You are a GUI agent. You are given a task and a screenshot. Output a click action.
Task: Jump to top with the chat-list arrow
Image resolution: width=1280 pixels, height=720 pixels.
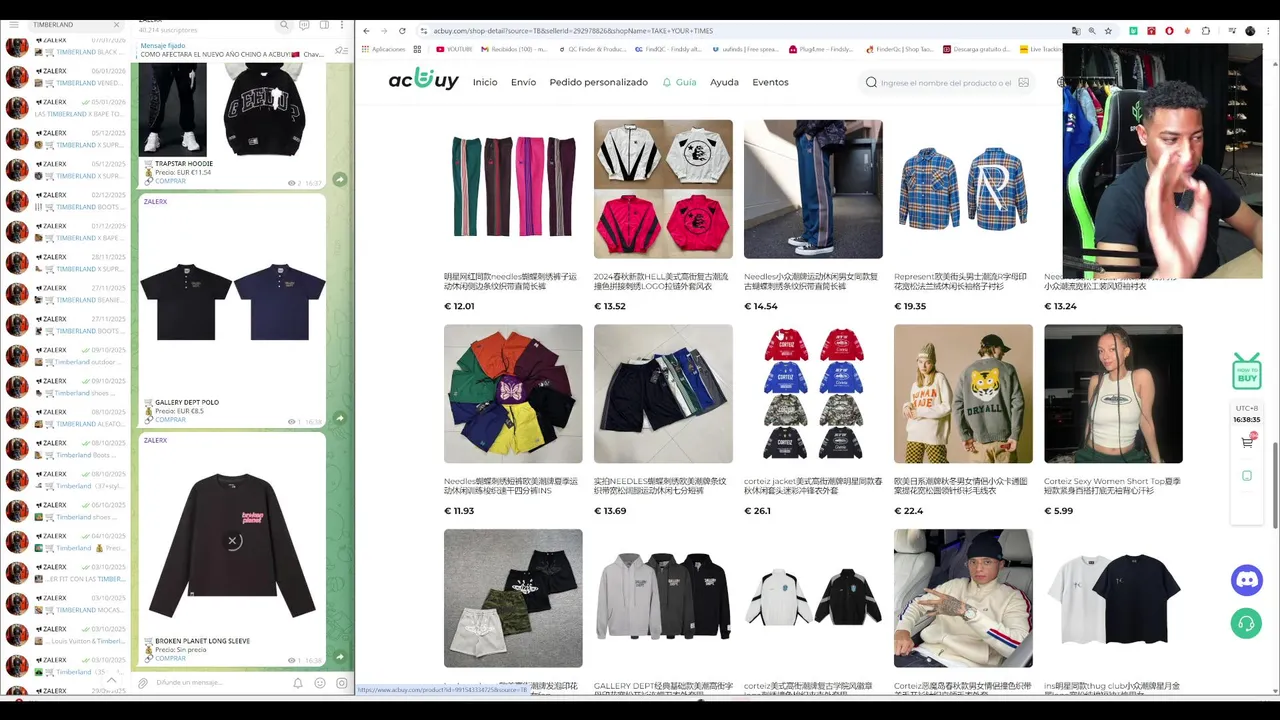111,681
